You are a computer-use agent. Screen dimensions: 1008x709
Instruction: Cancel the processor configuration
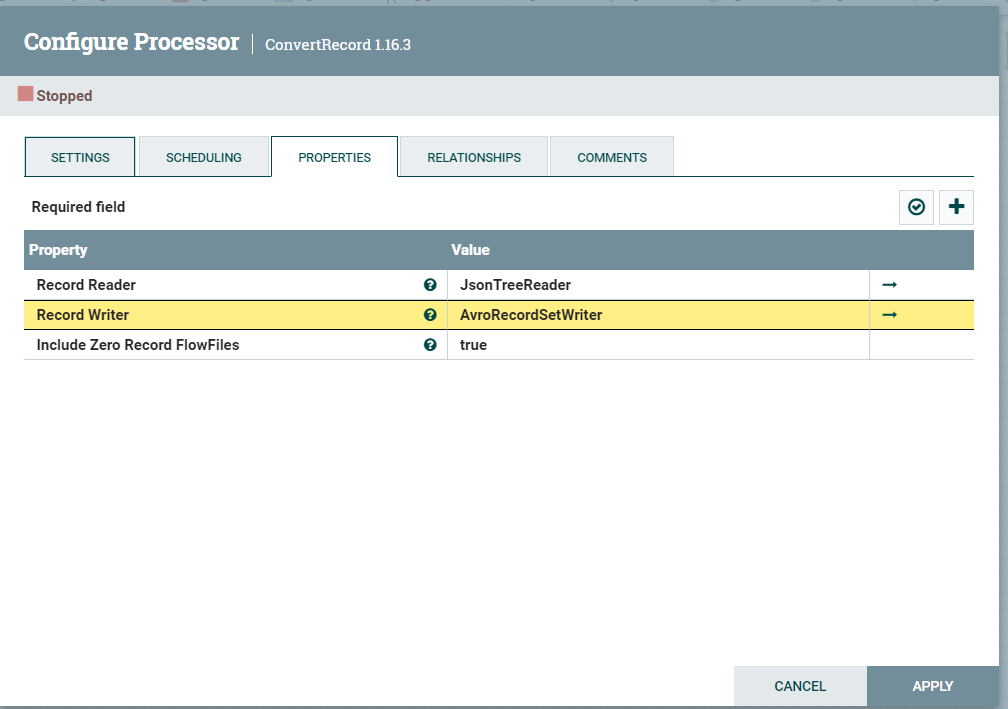click(x=800, y=686)
